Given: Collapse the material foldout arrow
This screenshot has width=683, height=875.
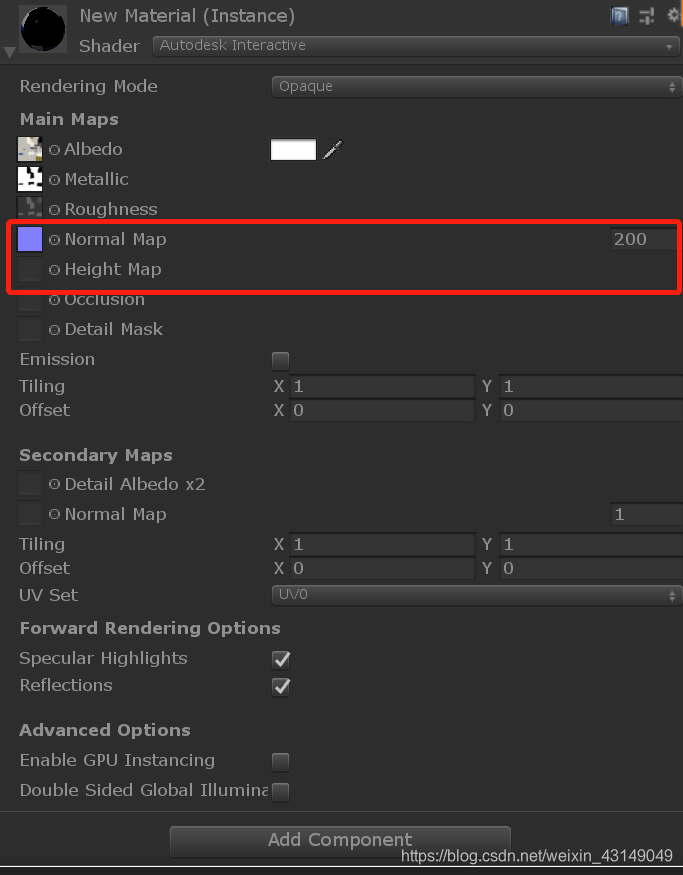Looking at the screenshot, I should (x=10, y=51).
